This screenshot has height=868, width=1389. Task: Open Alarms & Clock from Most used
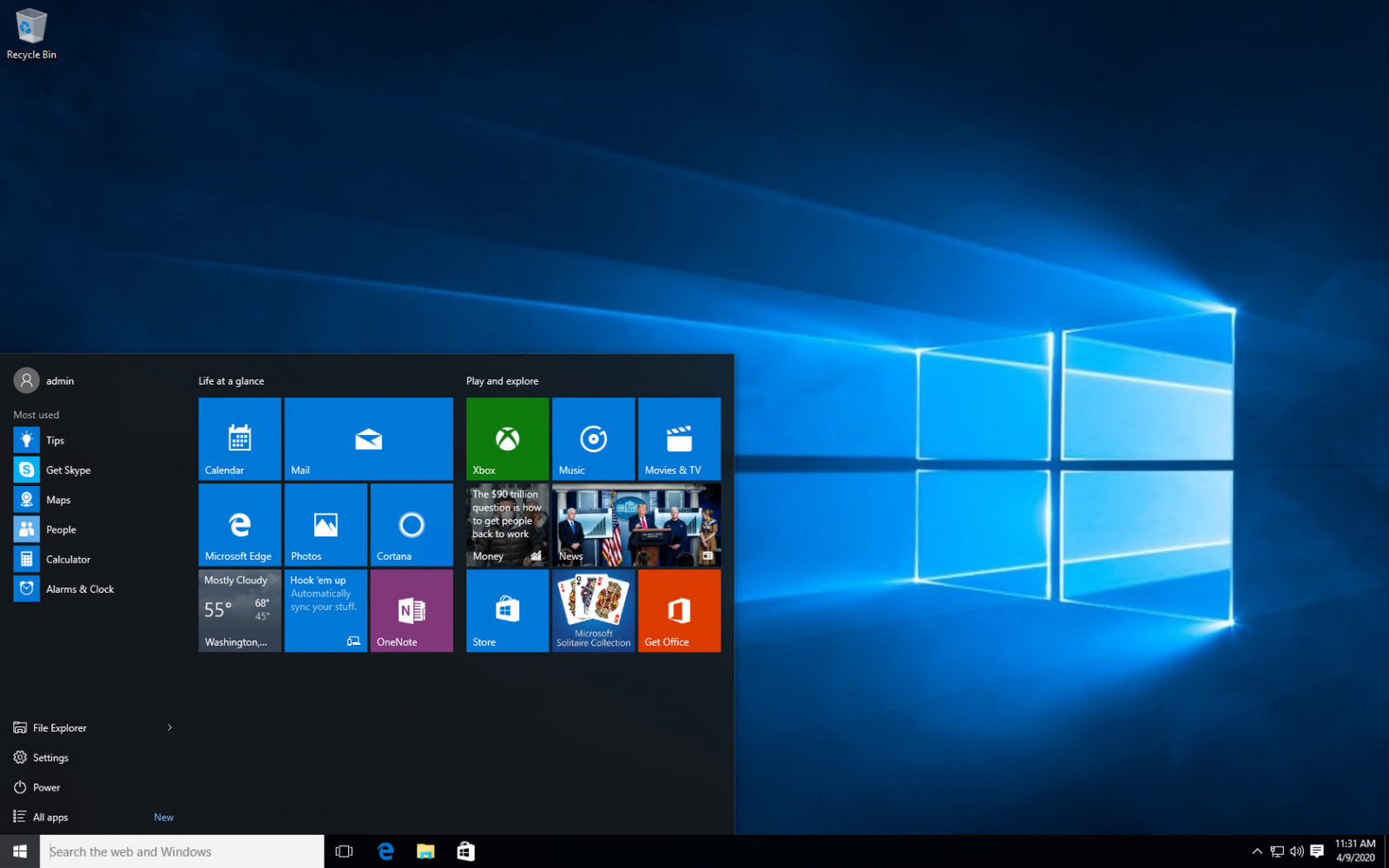pyautogui.click(x=94, y=589)
